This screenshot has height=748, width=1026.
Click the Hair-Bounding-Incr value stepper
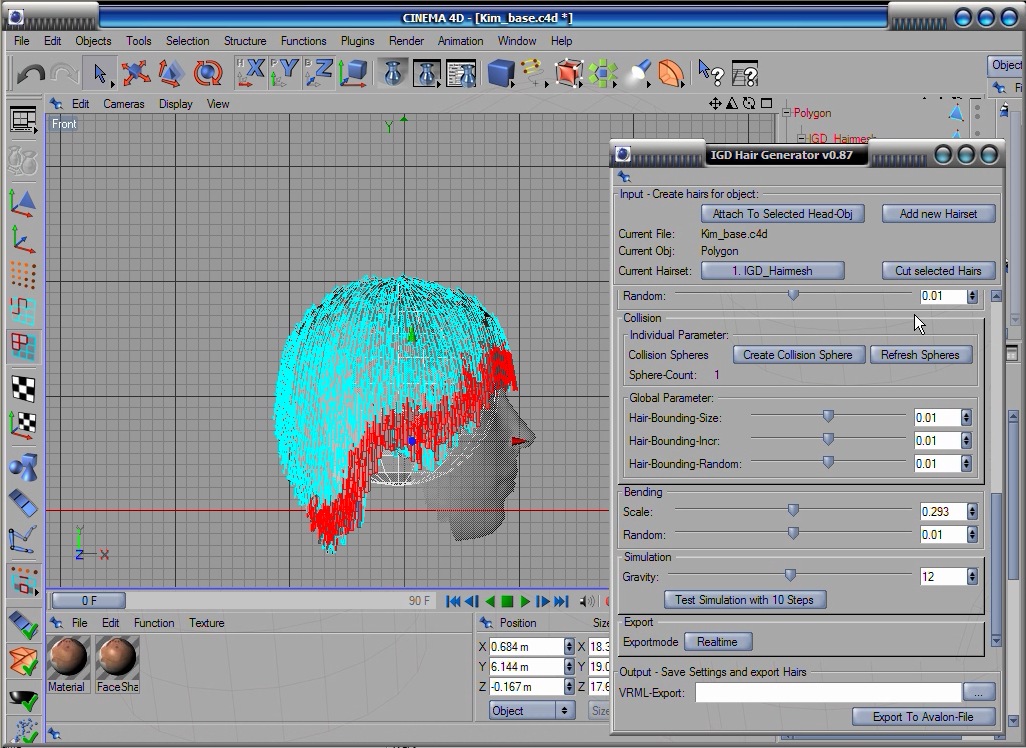(x=966, y=441)
